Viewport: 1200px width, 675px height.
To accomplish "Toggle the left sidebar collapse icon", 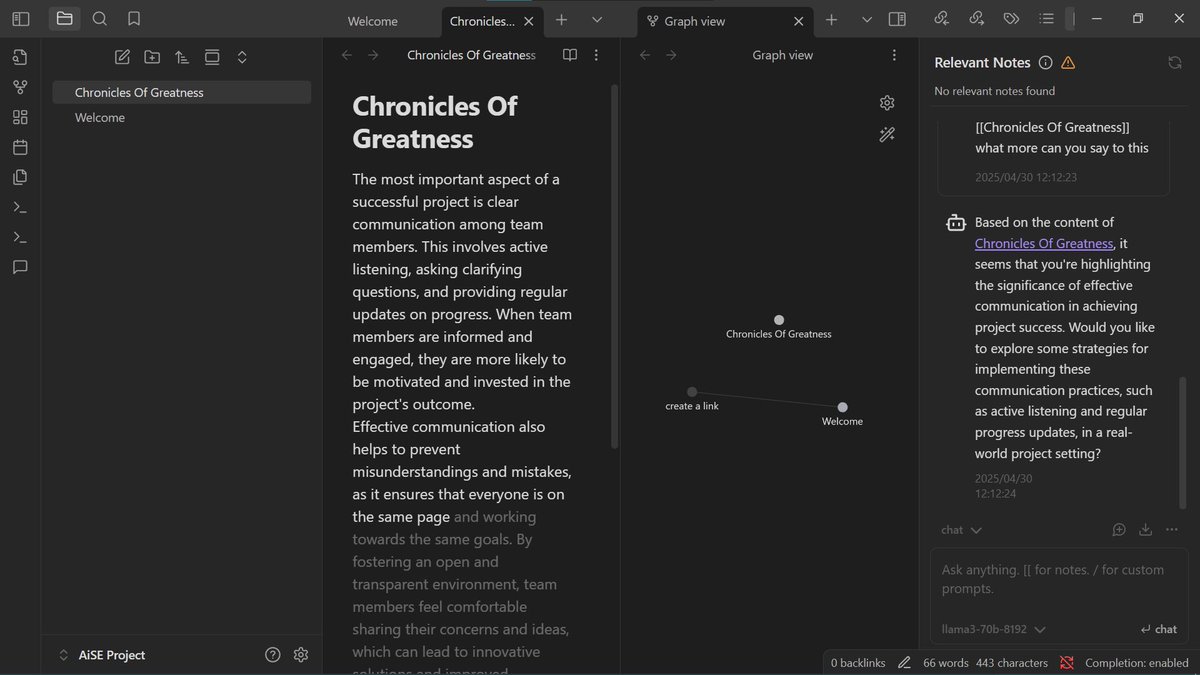I will coord(21,19).
